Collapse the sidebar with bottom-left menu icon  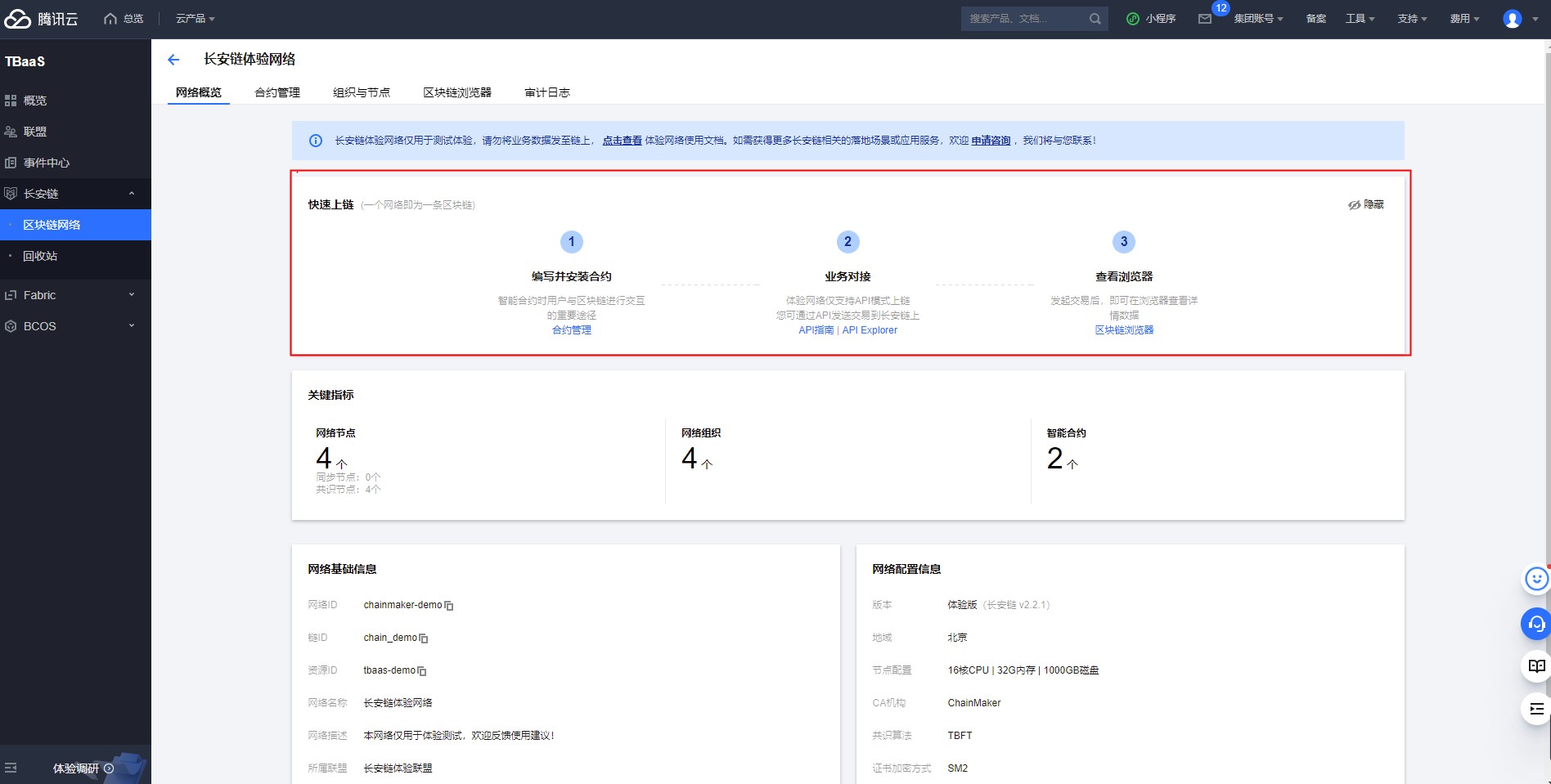tap(11, 768)
